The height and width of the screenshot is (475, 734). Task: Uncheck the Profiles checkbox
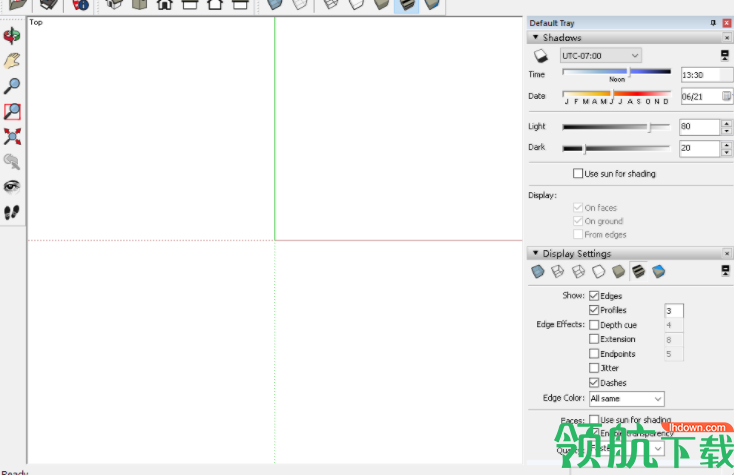tap(594, 310)
